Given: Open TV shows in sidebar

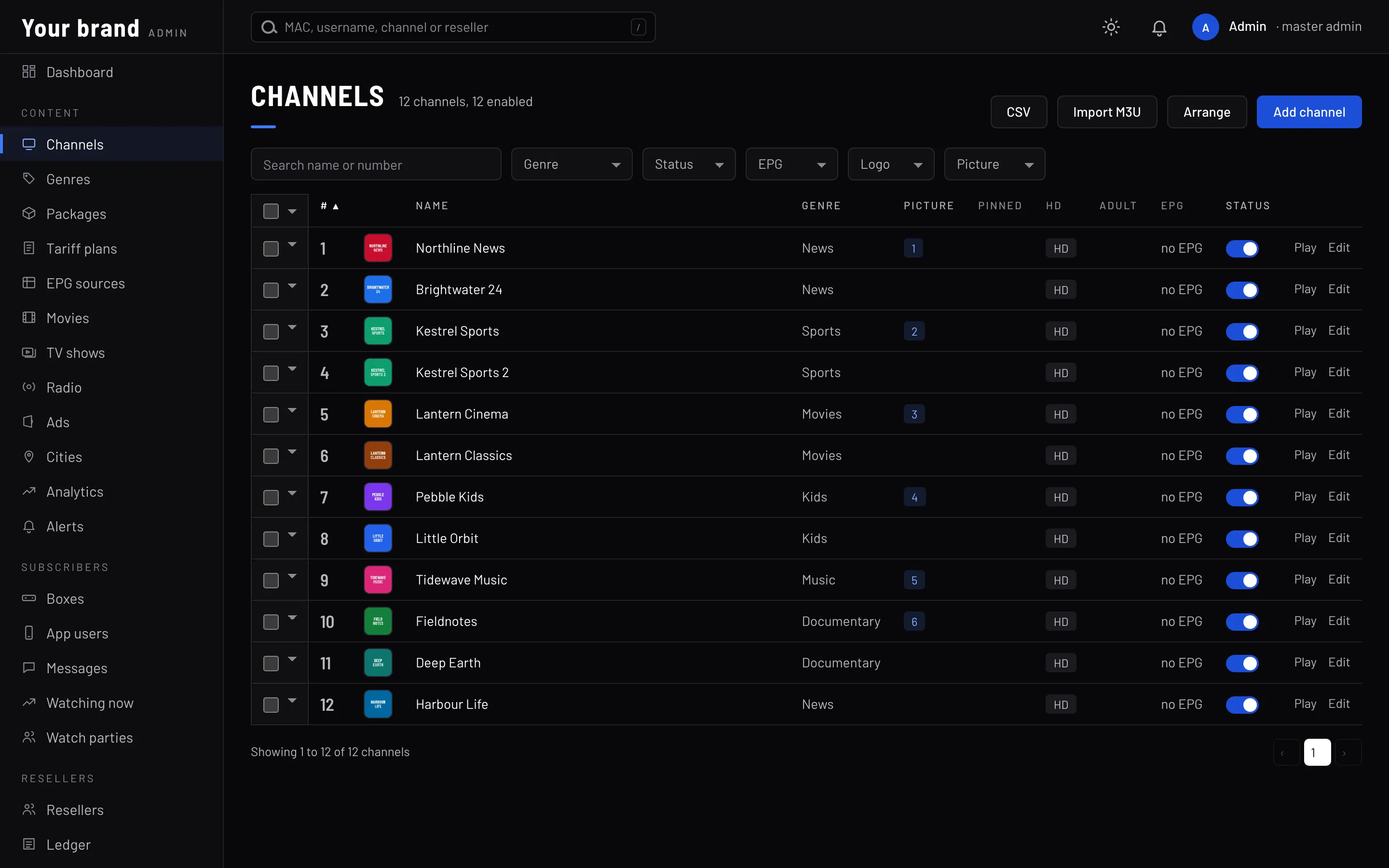Looking at the screenshot, I should [112, 353].
